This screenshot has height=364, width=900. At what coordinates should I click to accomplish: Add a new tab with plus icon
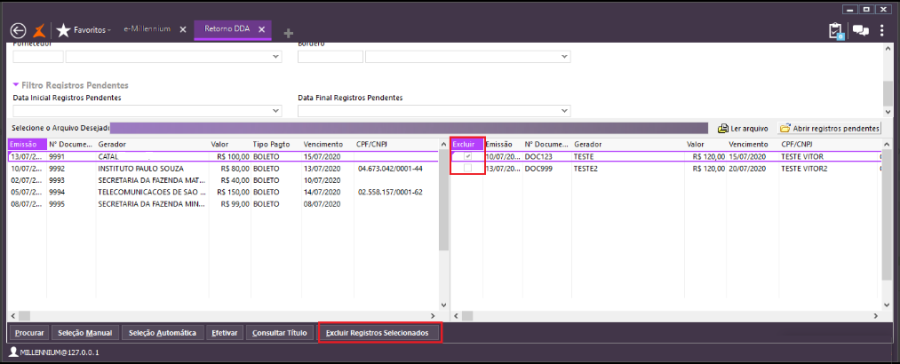(289, 33)
